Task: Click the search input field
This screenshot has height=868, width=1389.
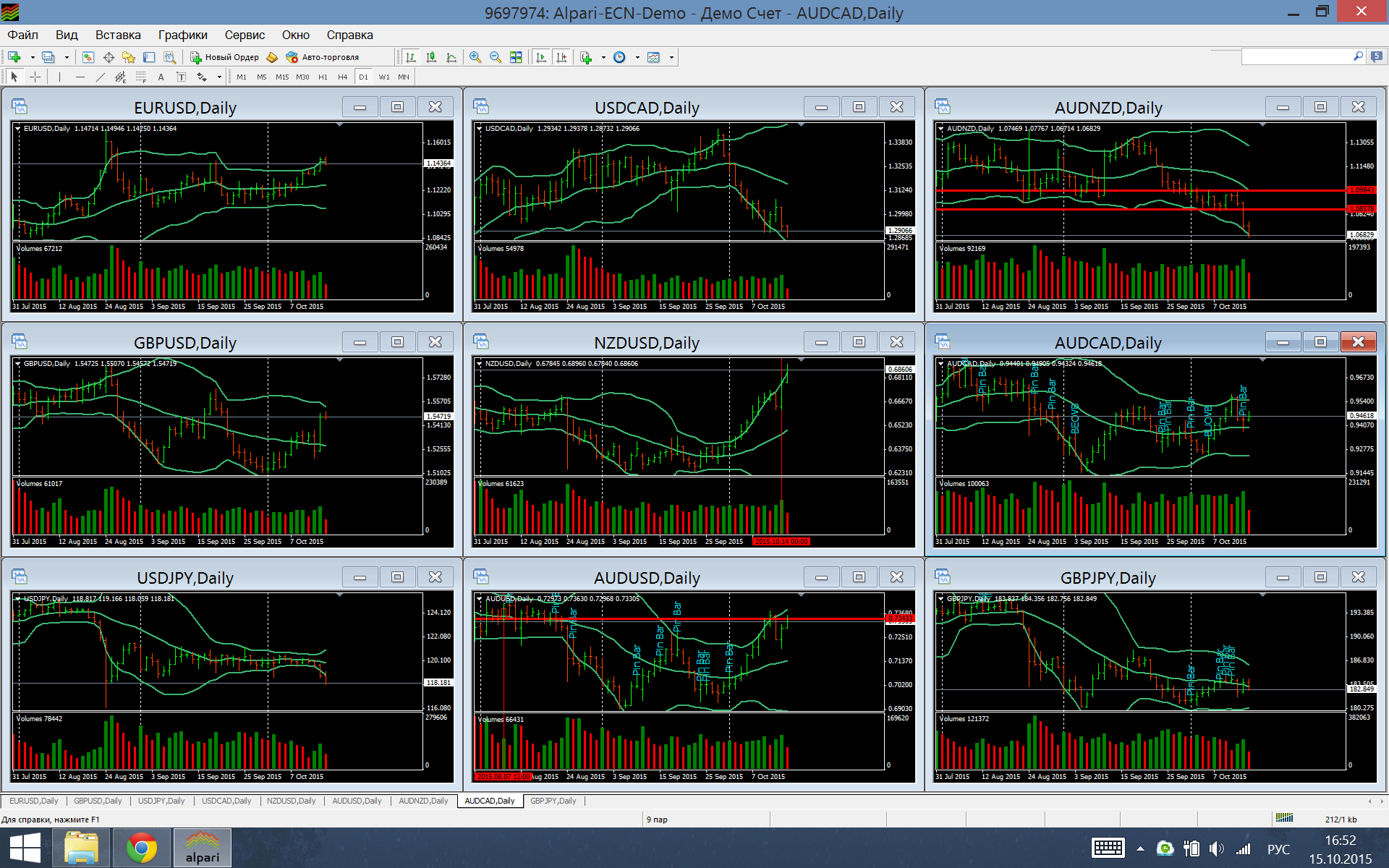Action: coord(1295,56)
